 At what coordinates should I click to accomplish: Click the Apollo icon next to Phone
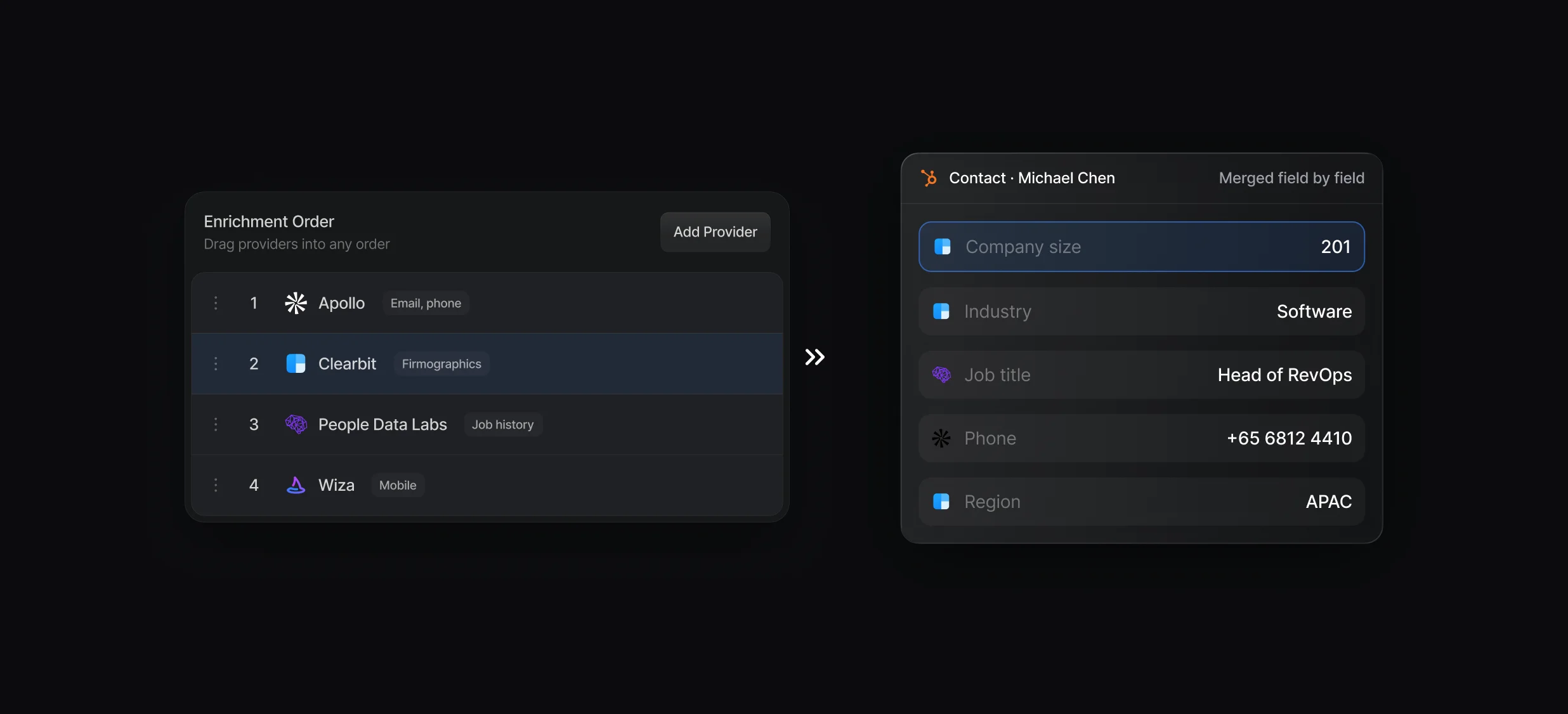(941, 438)
